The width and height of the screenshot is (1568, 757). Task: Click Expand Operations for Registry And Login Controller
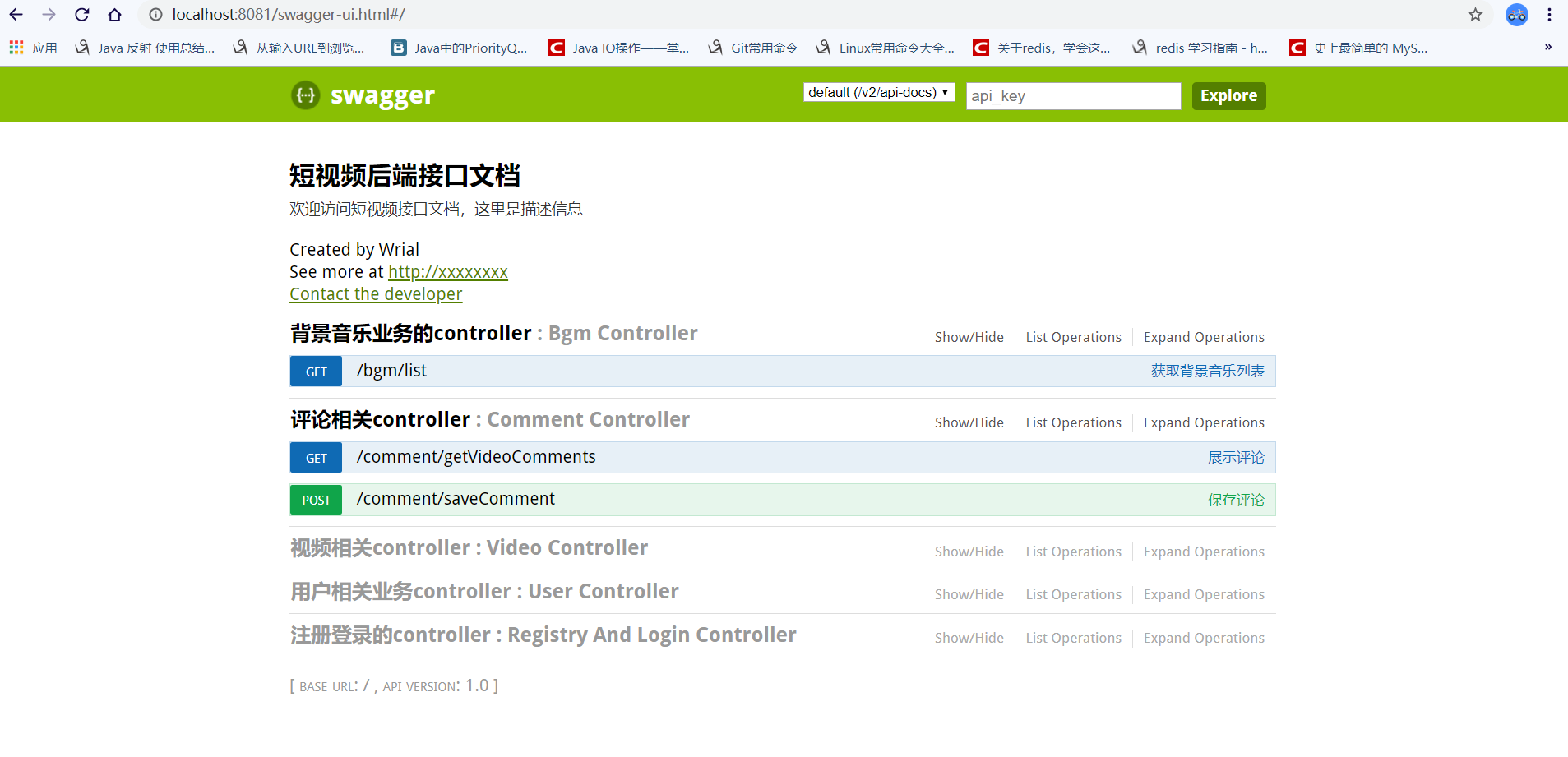pos(1204,638)
